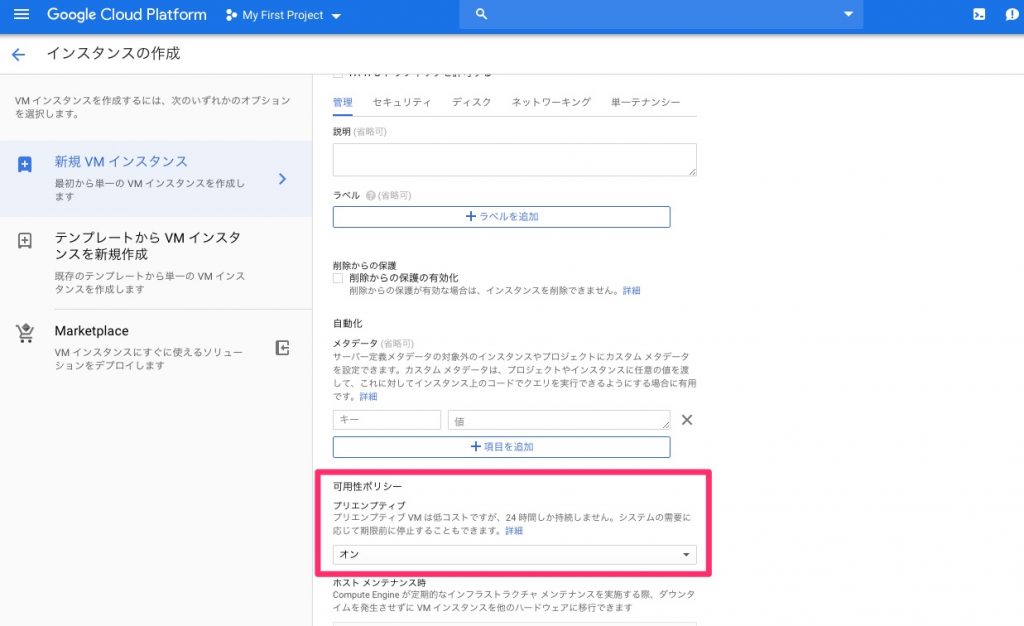Viewport: 1024px width, 626px height.
Task: Expand the search bar dropdown arrow
Action: pyautogui.click(x=848, y=14)
